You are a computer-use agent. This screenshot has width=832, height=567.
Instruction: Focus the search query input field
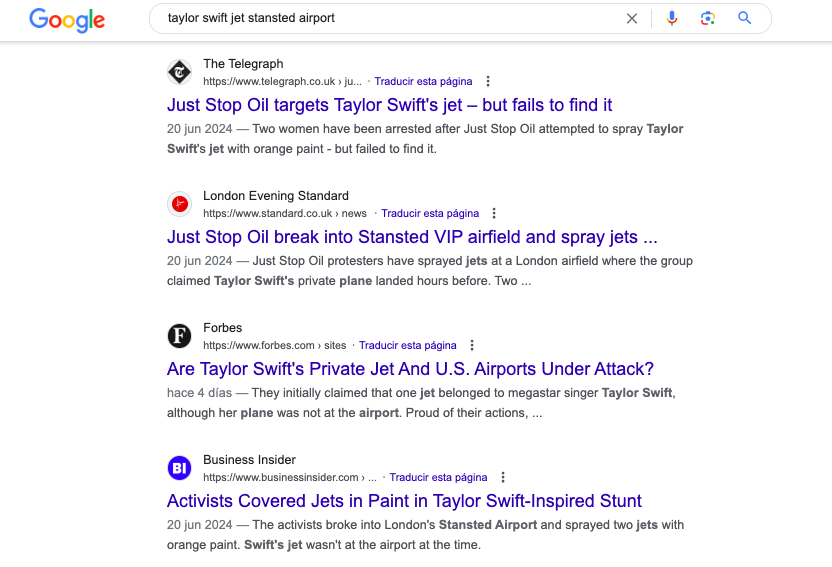tap(390, 18)
